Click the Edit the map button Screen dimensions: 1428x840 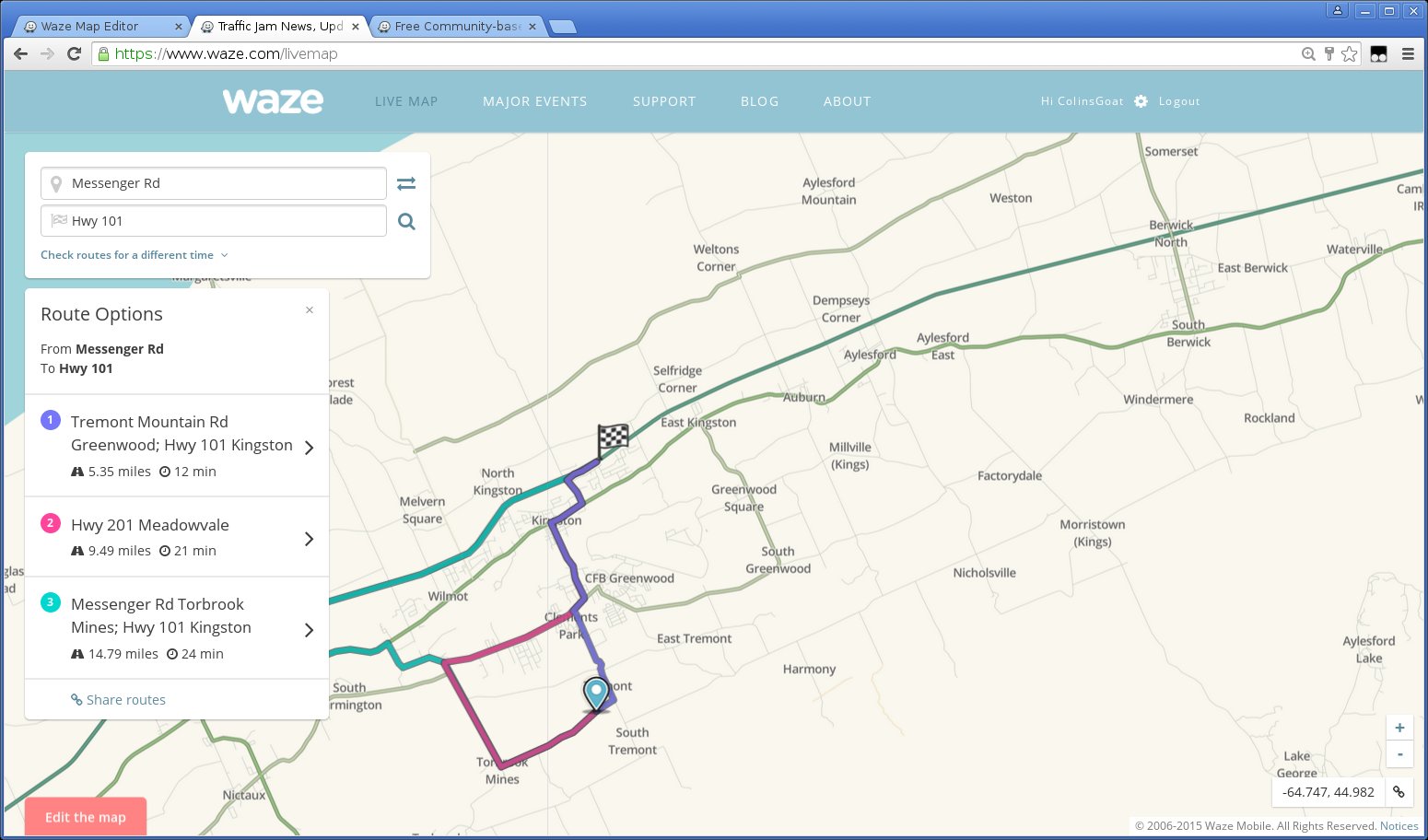86,817
